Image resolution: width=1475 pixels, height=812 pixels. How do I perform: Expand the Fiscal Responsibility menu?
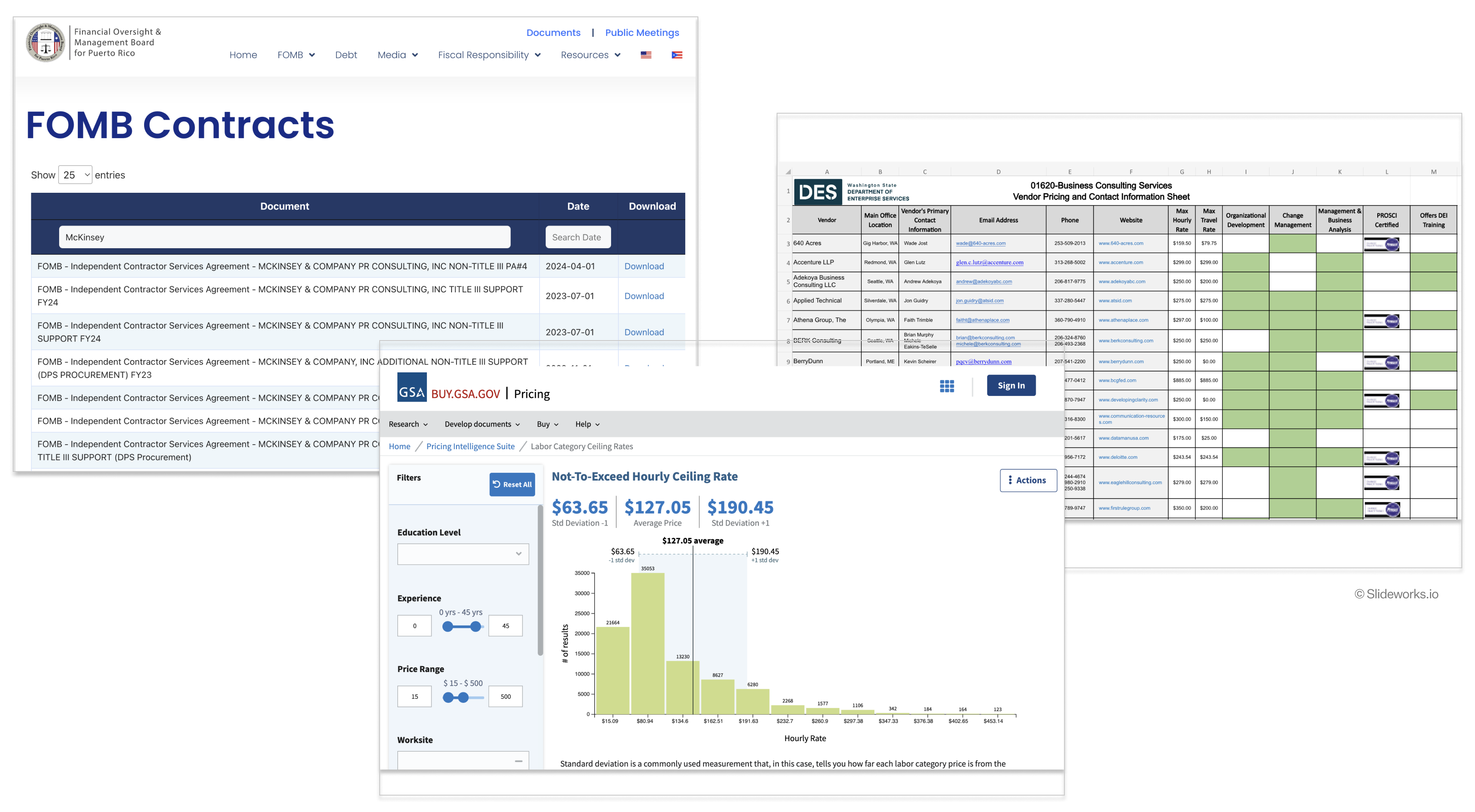coord(489,55)
